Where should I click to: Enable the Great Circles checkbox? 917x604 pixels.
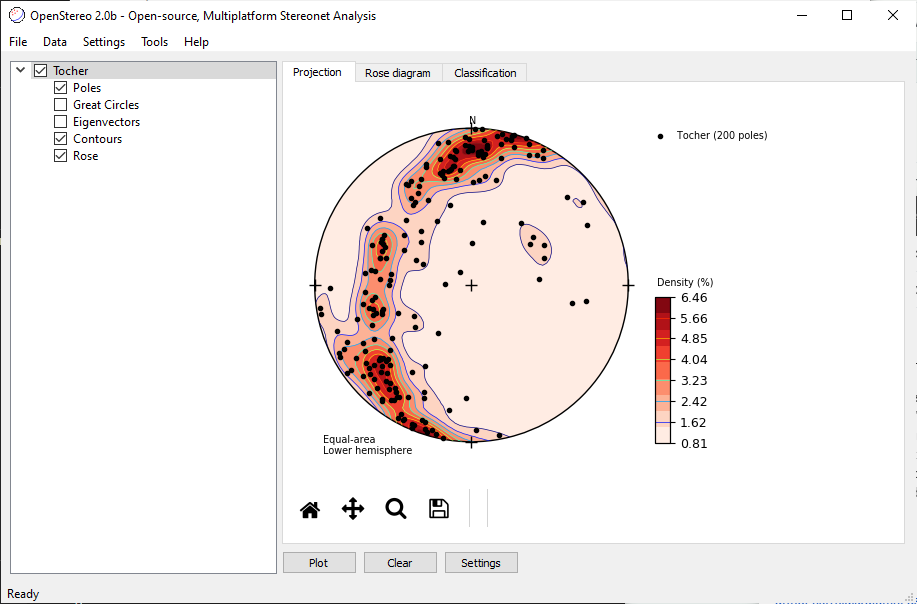coord(60,105)
